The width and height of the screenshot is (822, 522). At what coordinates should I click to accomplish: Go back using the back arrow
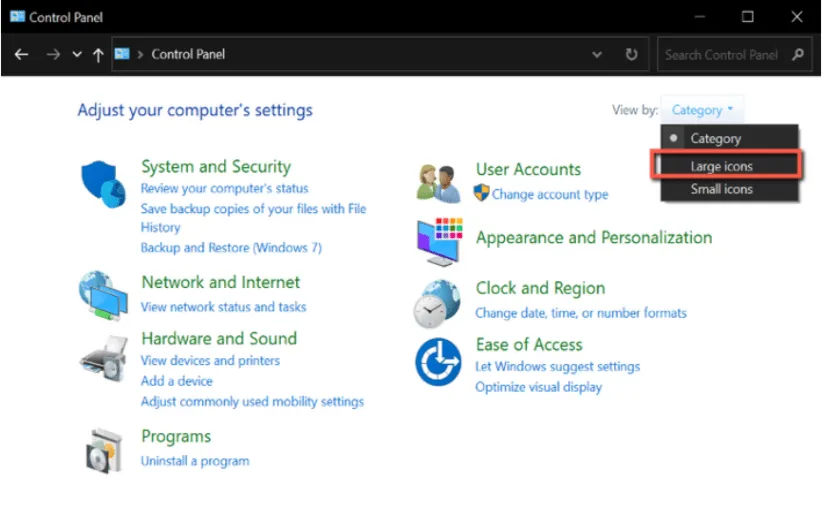[21, 55]
